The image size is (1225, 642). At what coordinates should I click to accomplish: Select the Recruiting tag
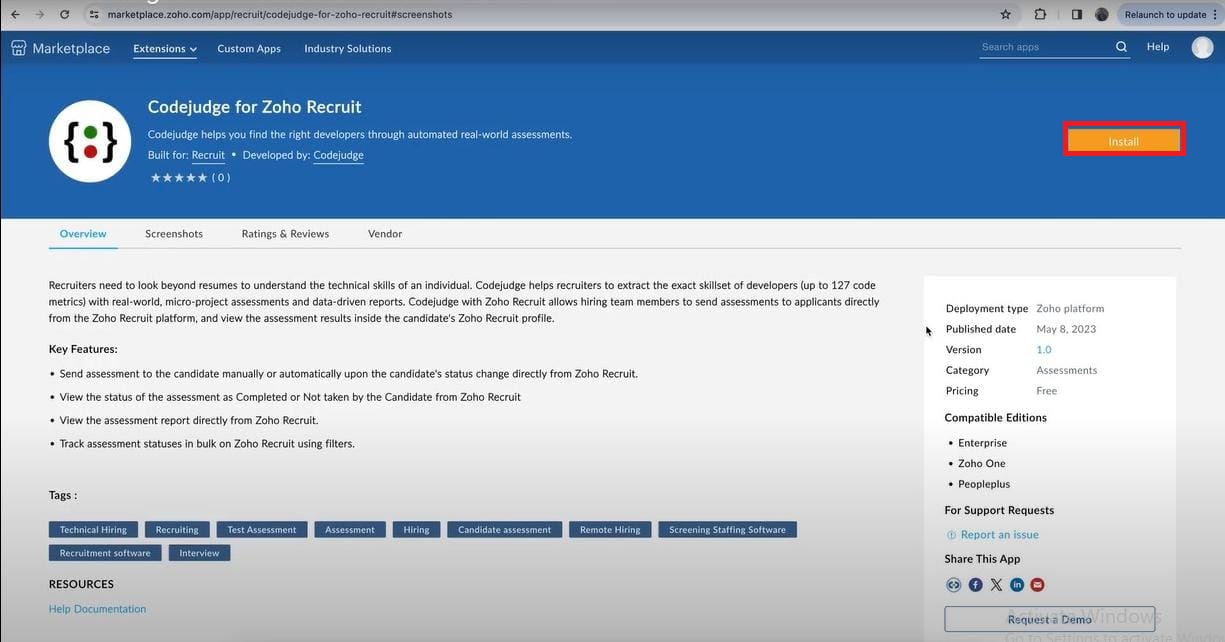point(177,530)
